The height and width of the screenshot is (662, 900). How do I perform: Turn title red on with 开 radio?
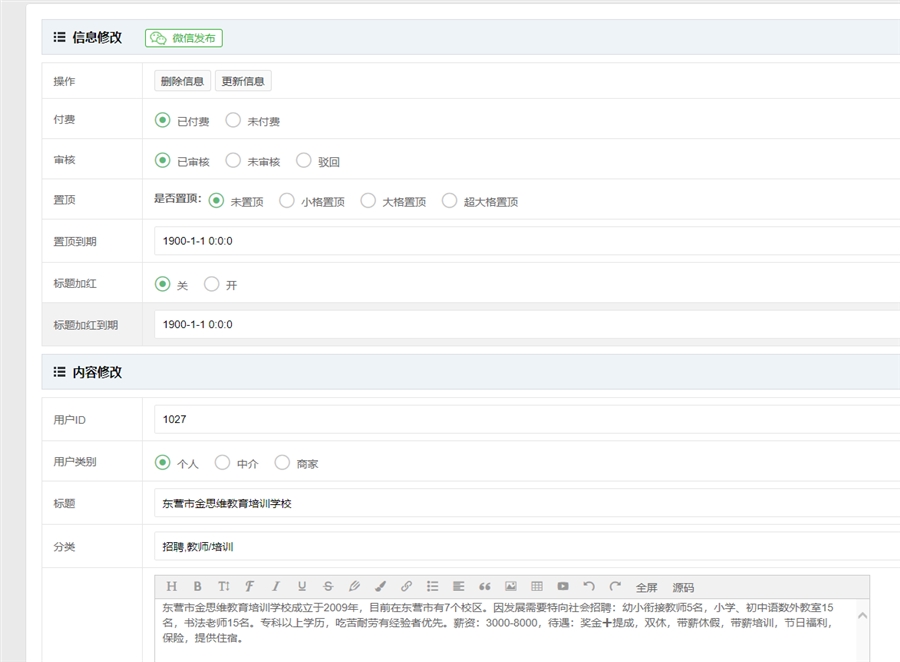211,285
